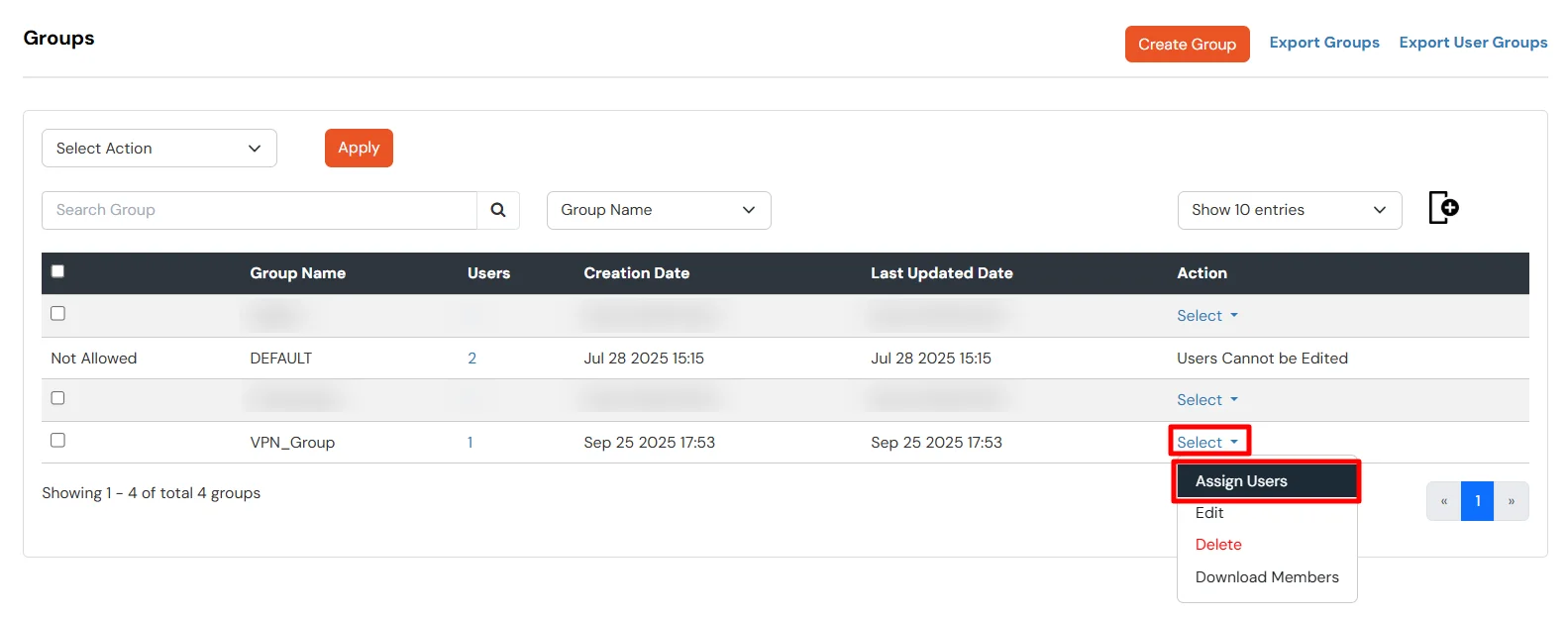Viewport: 1568px width, 618px height.
Task: Choose Delete from the action menu
Action: [x=1218, y=545]
